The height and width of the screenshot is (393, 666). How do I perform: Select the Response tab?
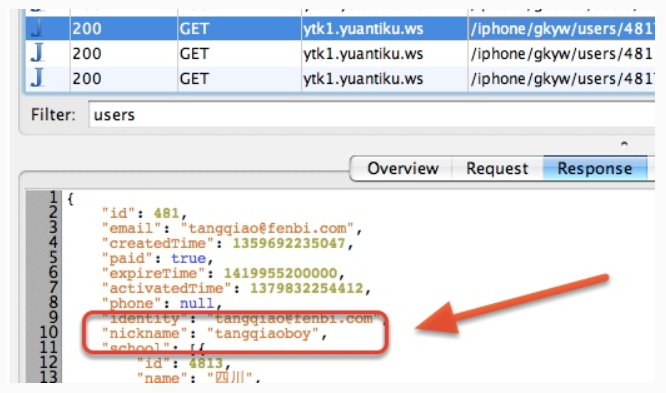point(595,169)
